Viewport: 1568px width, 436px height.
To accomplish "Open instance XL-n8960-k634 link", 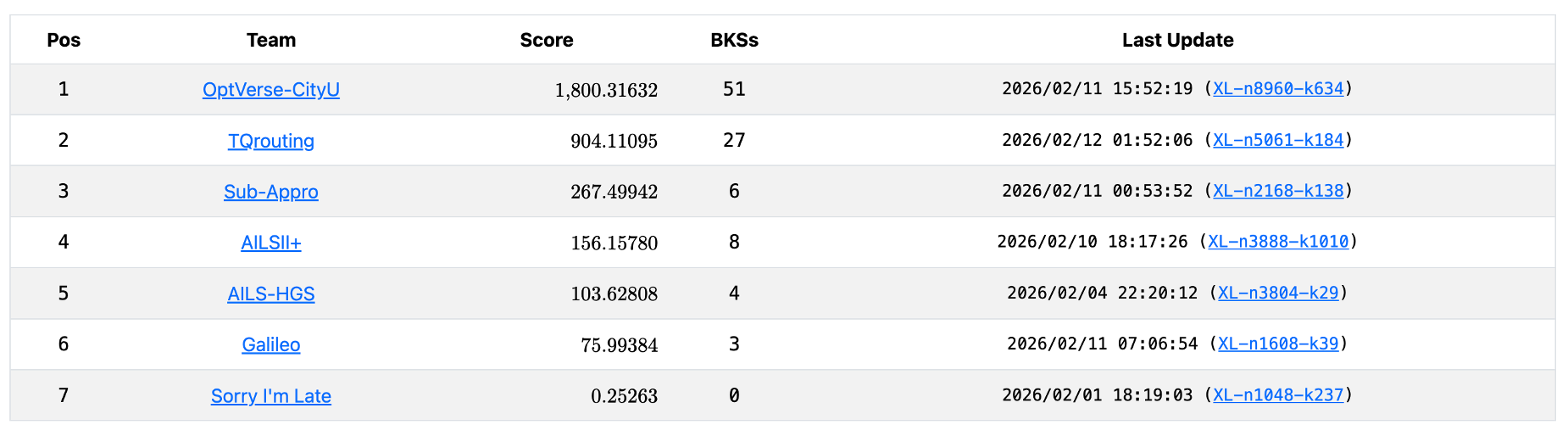I will click(x=1277, y=89).
